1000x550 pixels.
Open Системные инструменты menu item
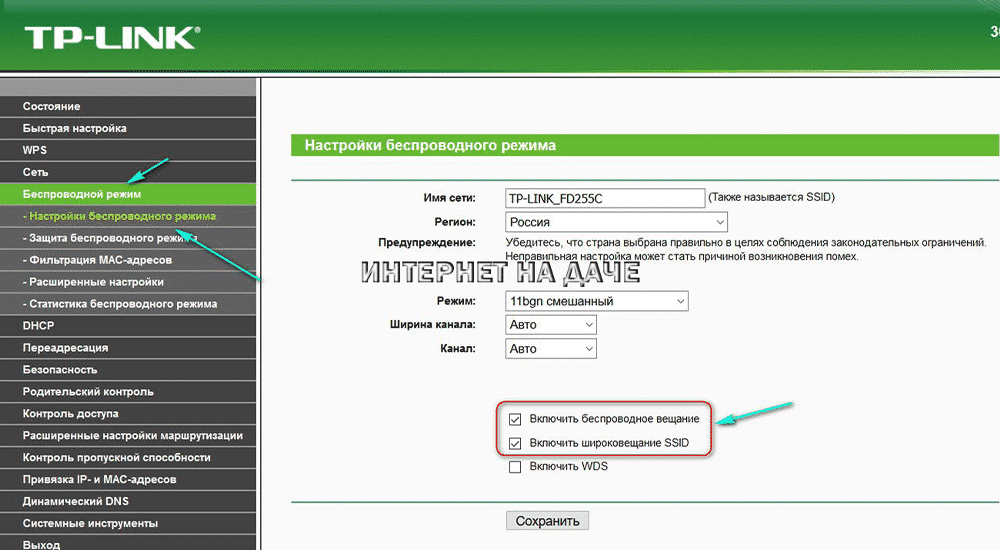91,523
